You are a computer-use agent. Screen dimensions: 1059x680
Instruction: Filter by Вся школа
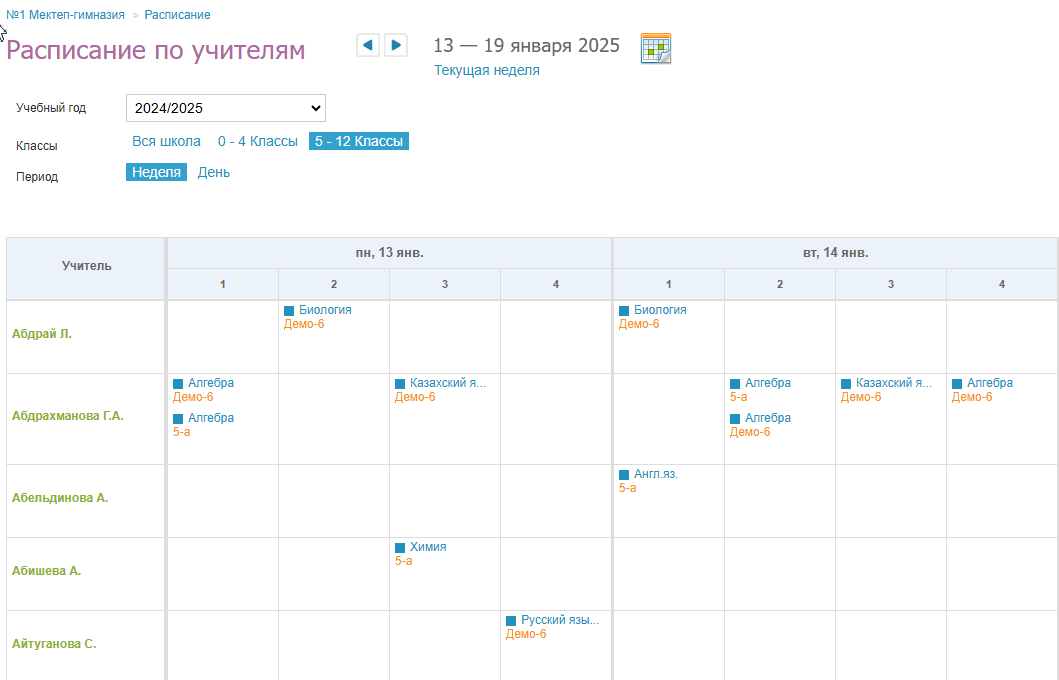point(166,142)
